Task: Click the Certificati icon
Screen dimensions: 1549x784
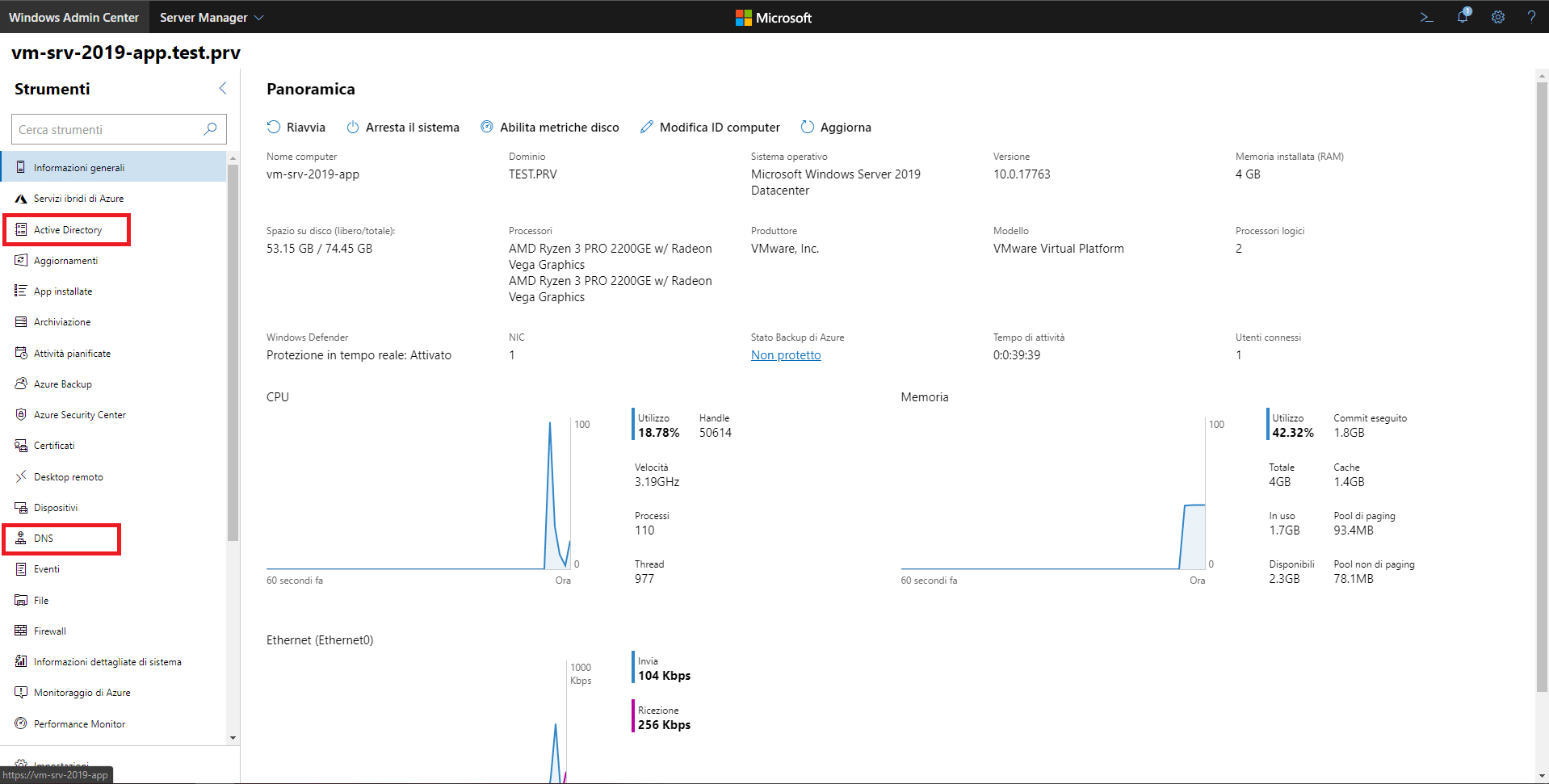Action: (x=21, y=446)
